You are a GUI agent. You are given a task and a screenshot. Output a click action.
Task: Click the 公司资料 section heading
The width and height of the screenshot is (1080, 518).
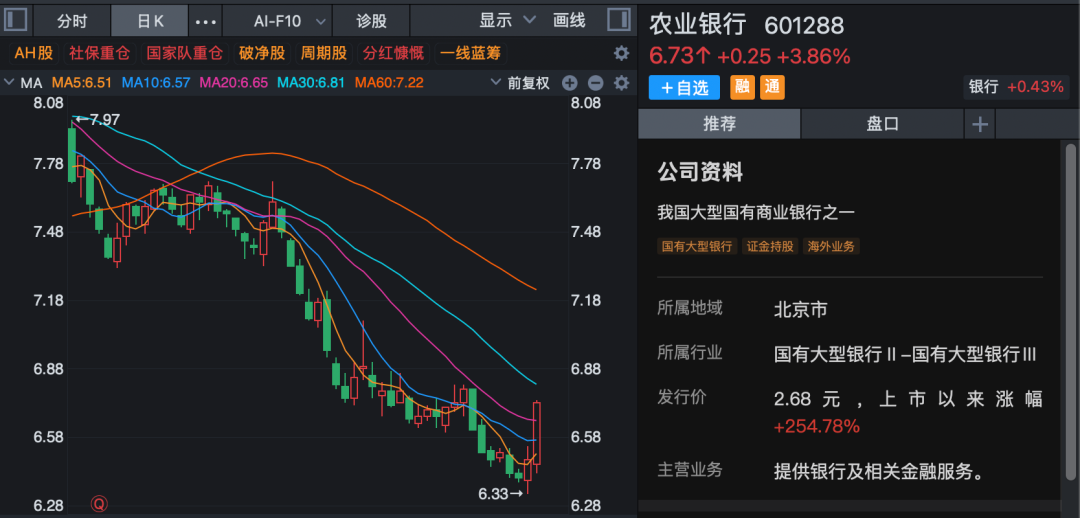click(700, 172)
